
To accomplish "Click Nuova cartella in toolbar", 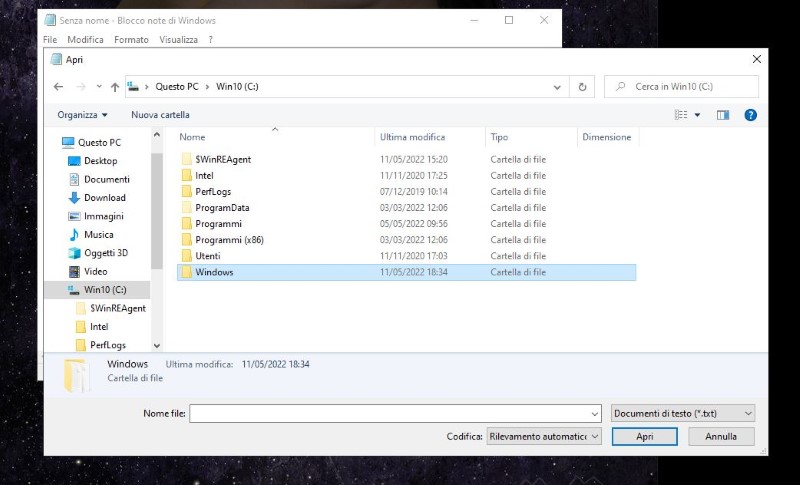I will coord(160,115).
